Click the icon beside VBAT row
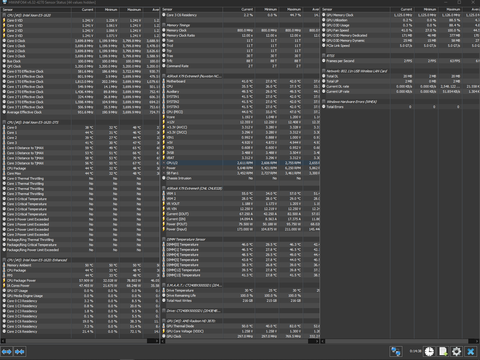The image size is (480, 360). coord(164,158)
